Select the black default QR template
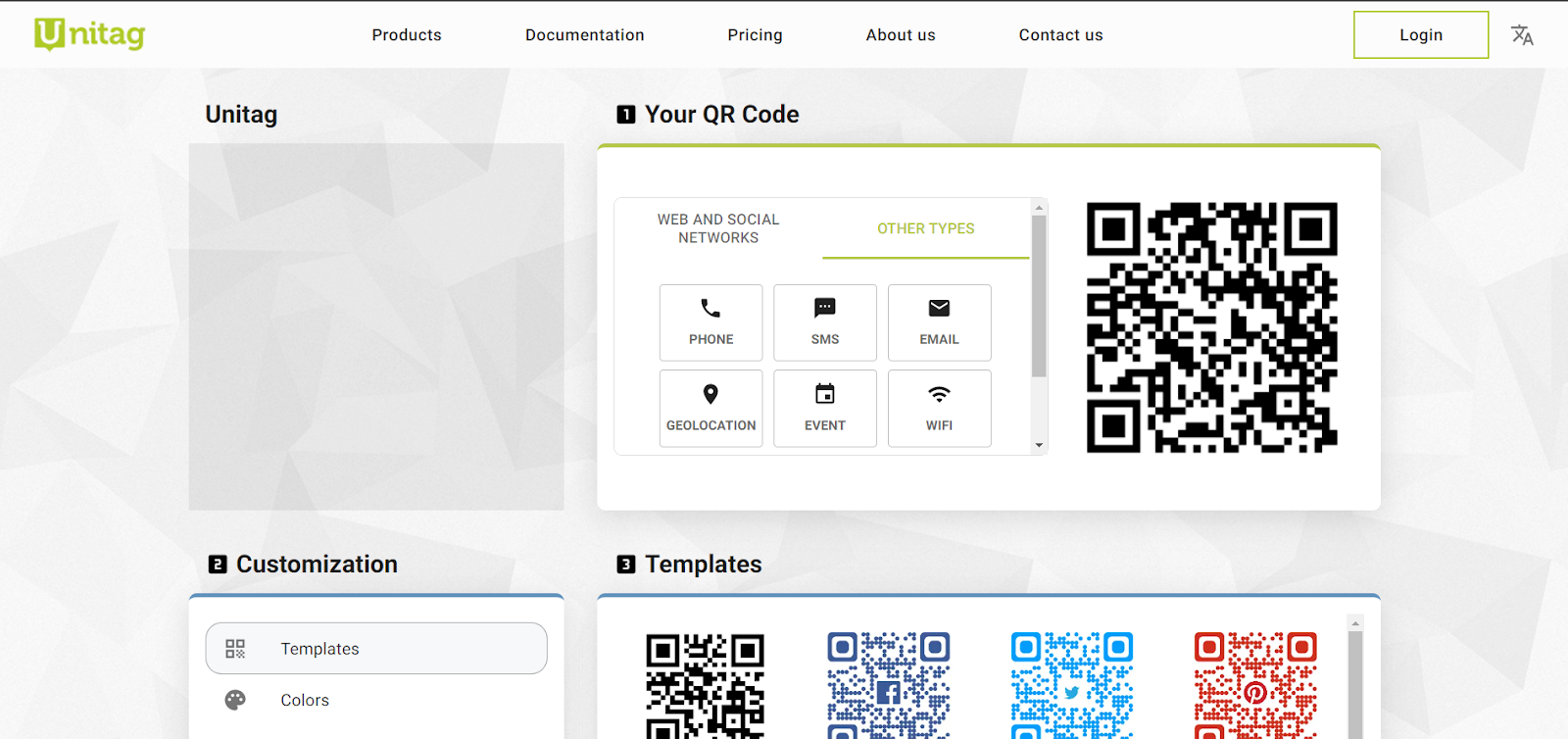The image size is (1568, 739). tap(705, 686)
